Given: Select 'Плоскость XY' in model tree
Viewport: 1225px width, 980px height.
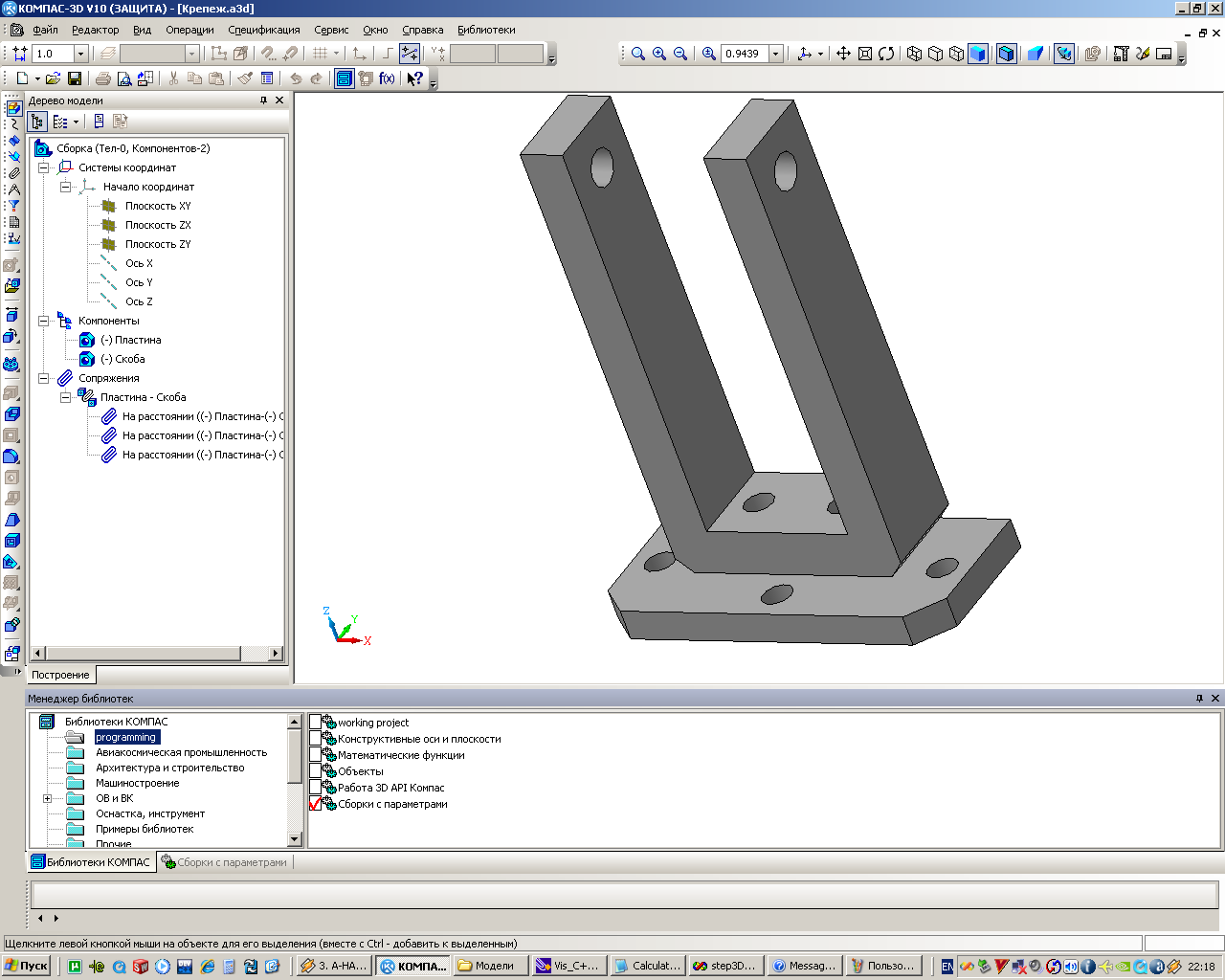Looking at the screenshot, I should [158, 206].
